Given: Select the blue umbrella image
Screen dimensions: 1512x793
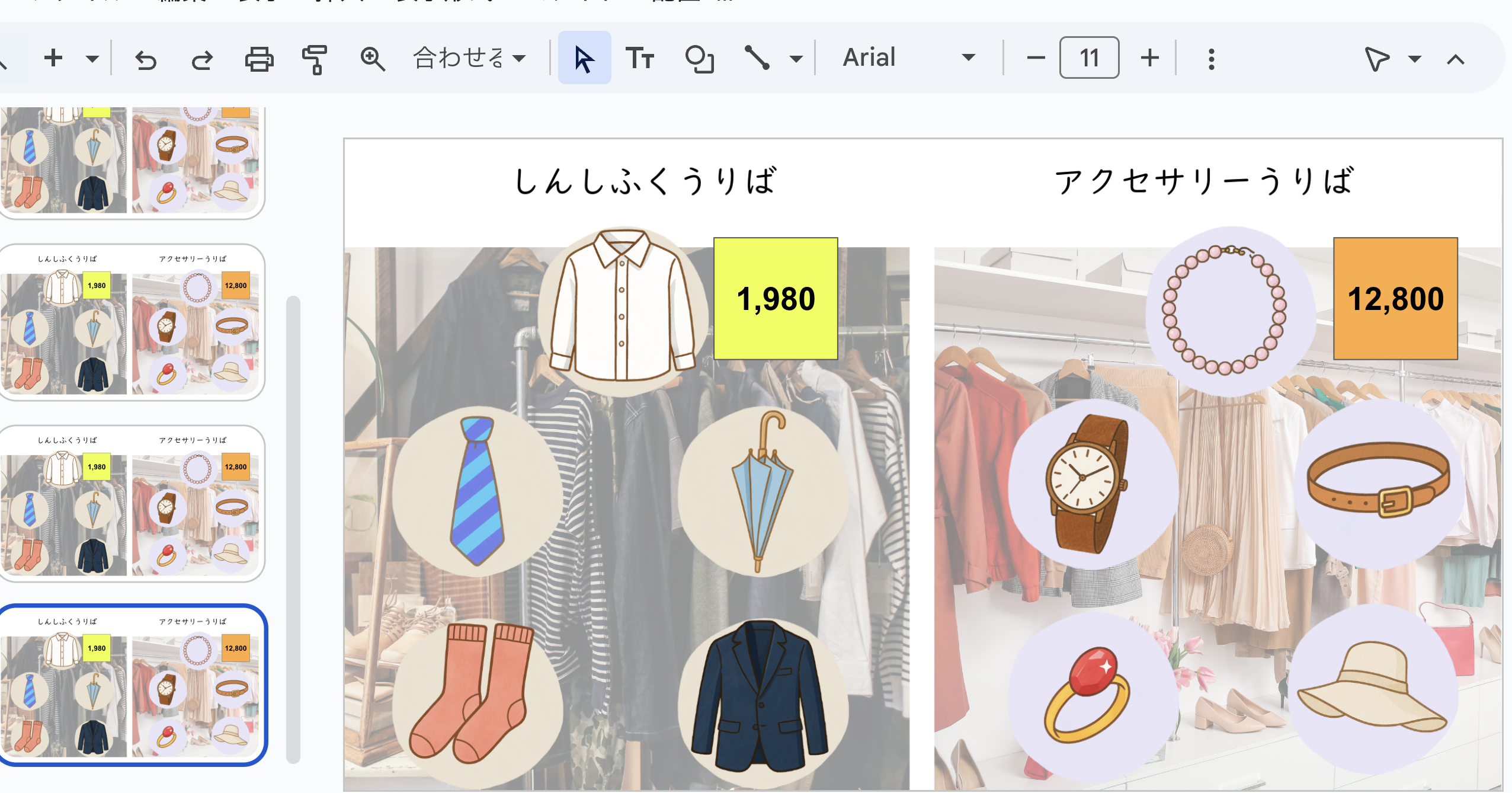Looking at the screenshot, I should point(763,491).
